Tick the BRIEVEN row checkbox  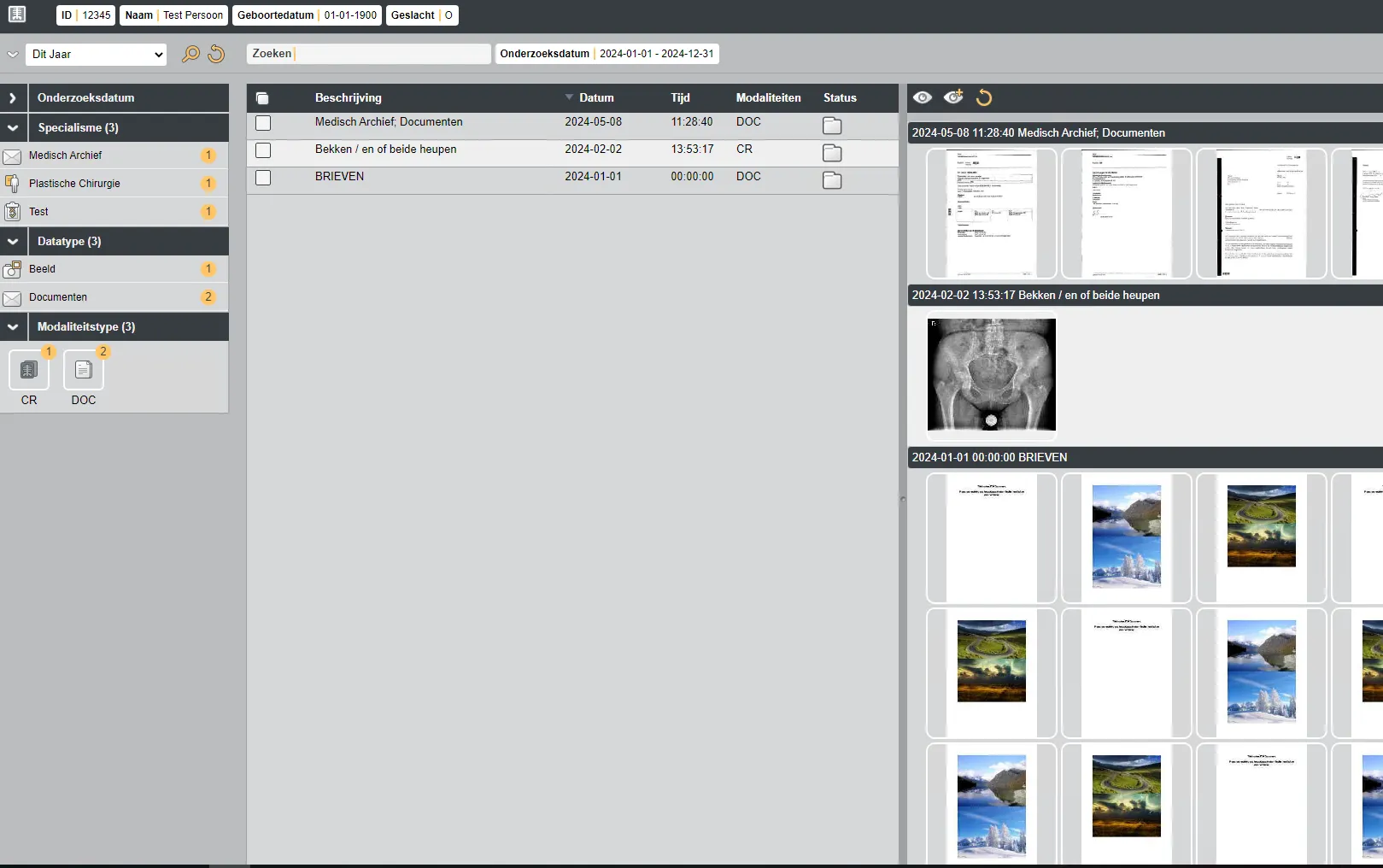[263, 178]
